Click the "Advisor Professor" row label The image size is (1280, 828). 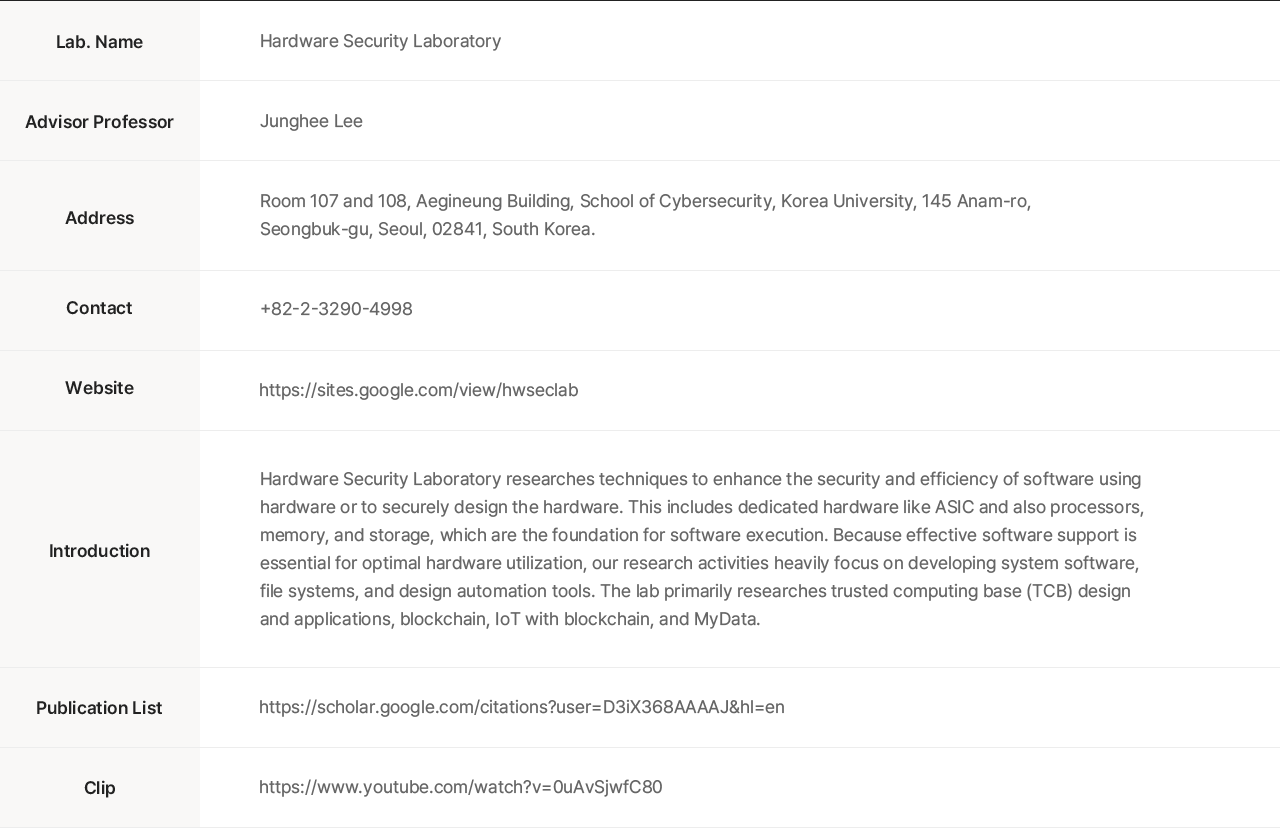[x=99, y=122]
